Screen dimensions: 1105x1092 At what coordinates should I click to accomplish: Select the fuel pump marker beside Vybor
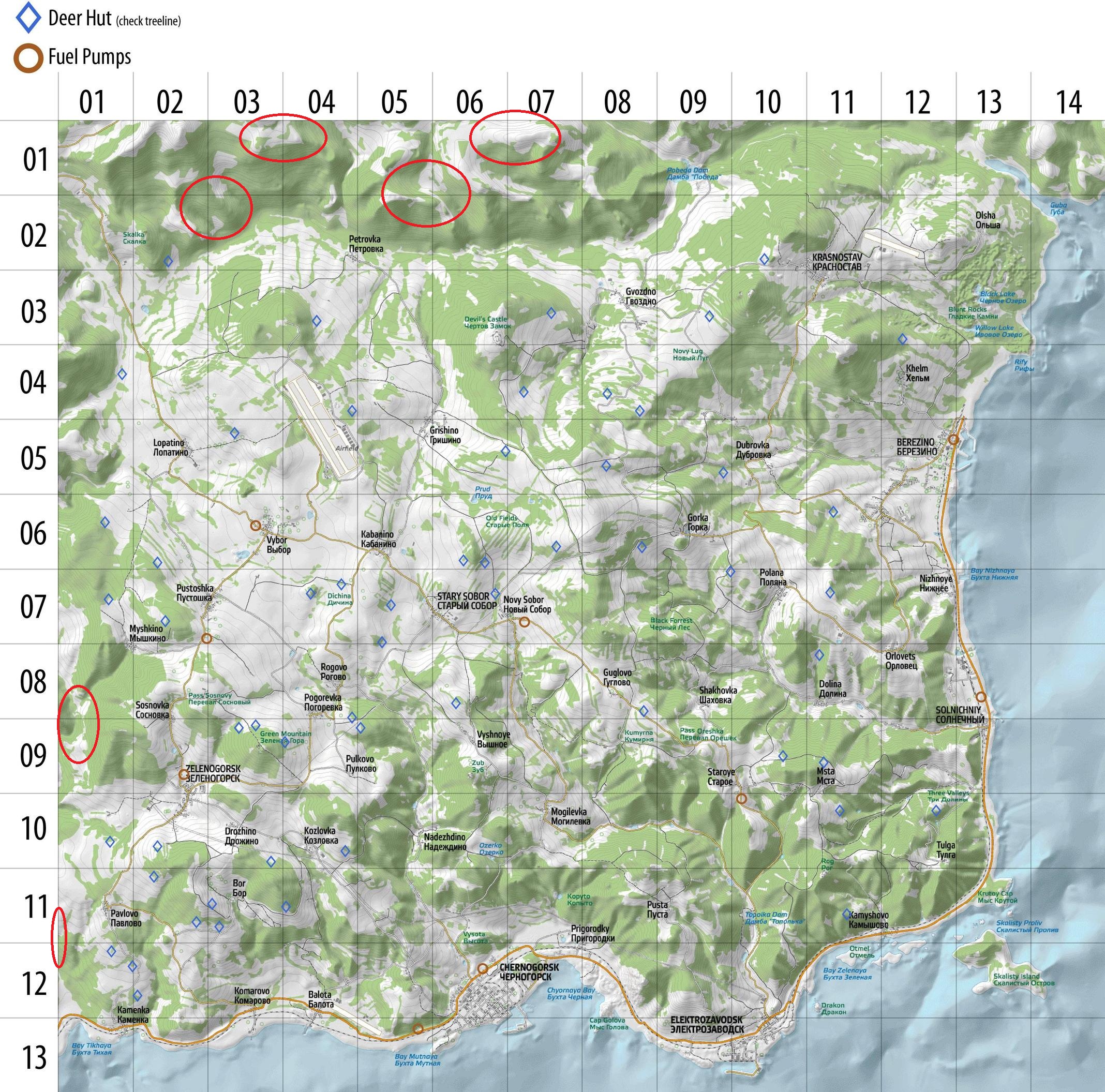click(256, 525)
